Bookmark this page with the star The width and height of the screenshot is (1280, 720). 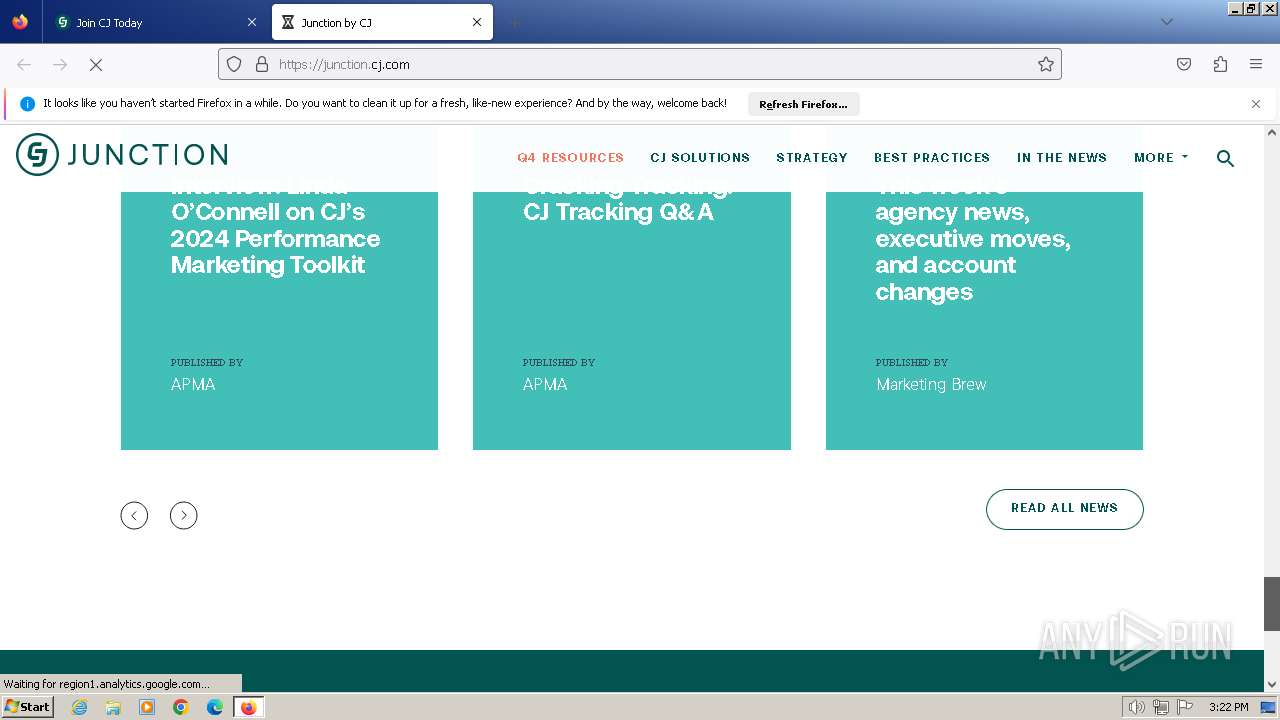pyautogui.click(x=1046, y=64)
